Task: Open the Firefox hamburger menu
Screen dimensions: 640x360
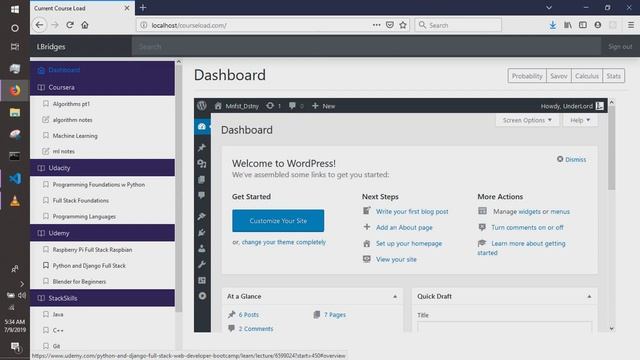Action: click(x=631, y=25)
